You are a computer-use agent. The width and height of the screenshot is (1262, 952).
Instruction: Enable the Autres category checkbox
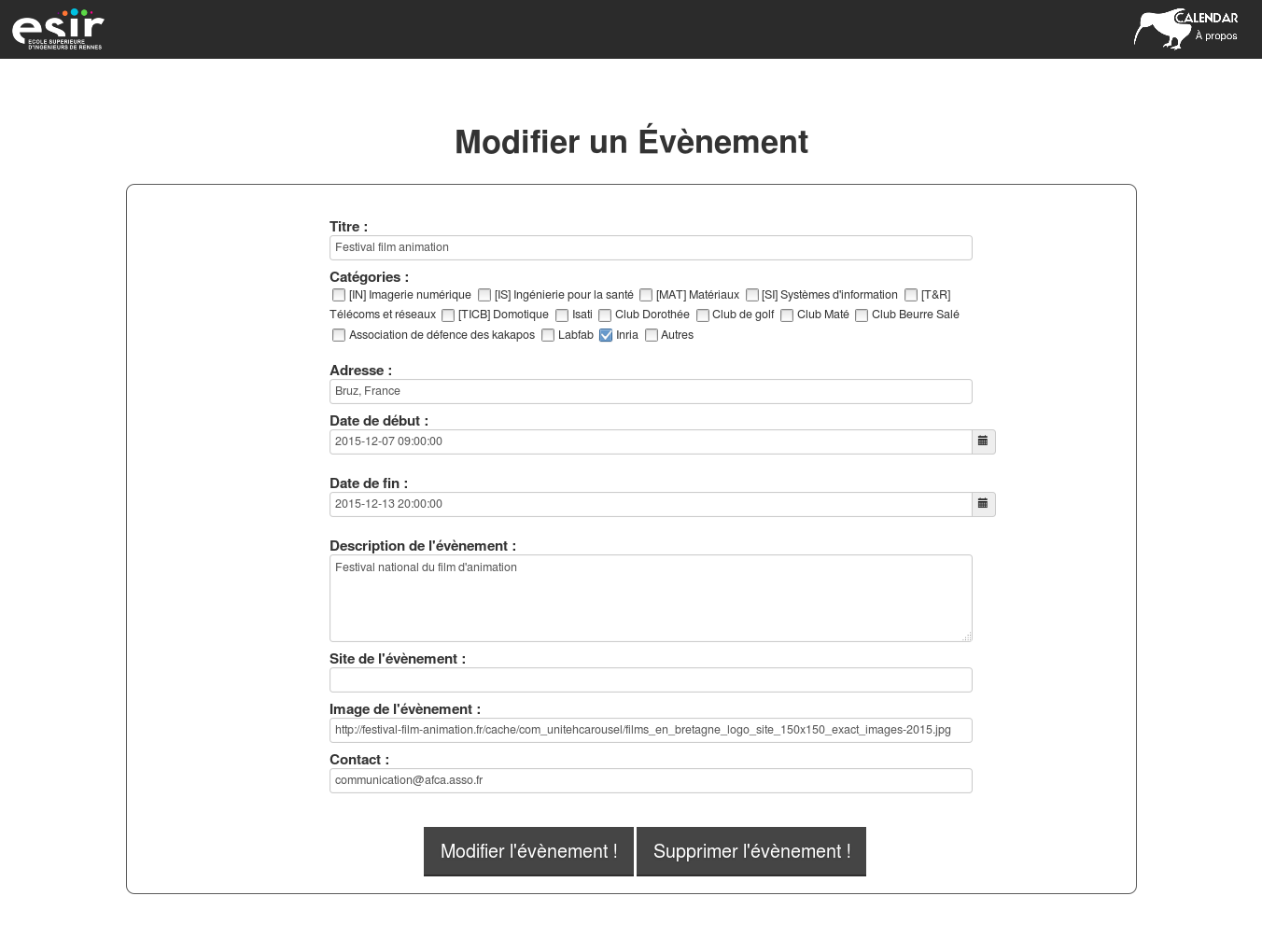click(x=652, y=335)
